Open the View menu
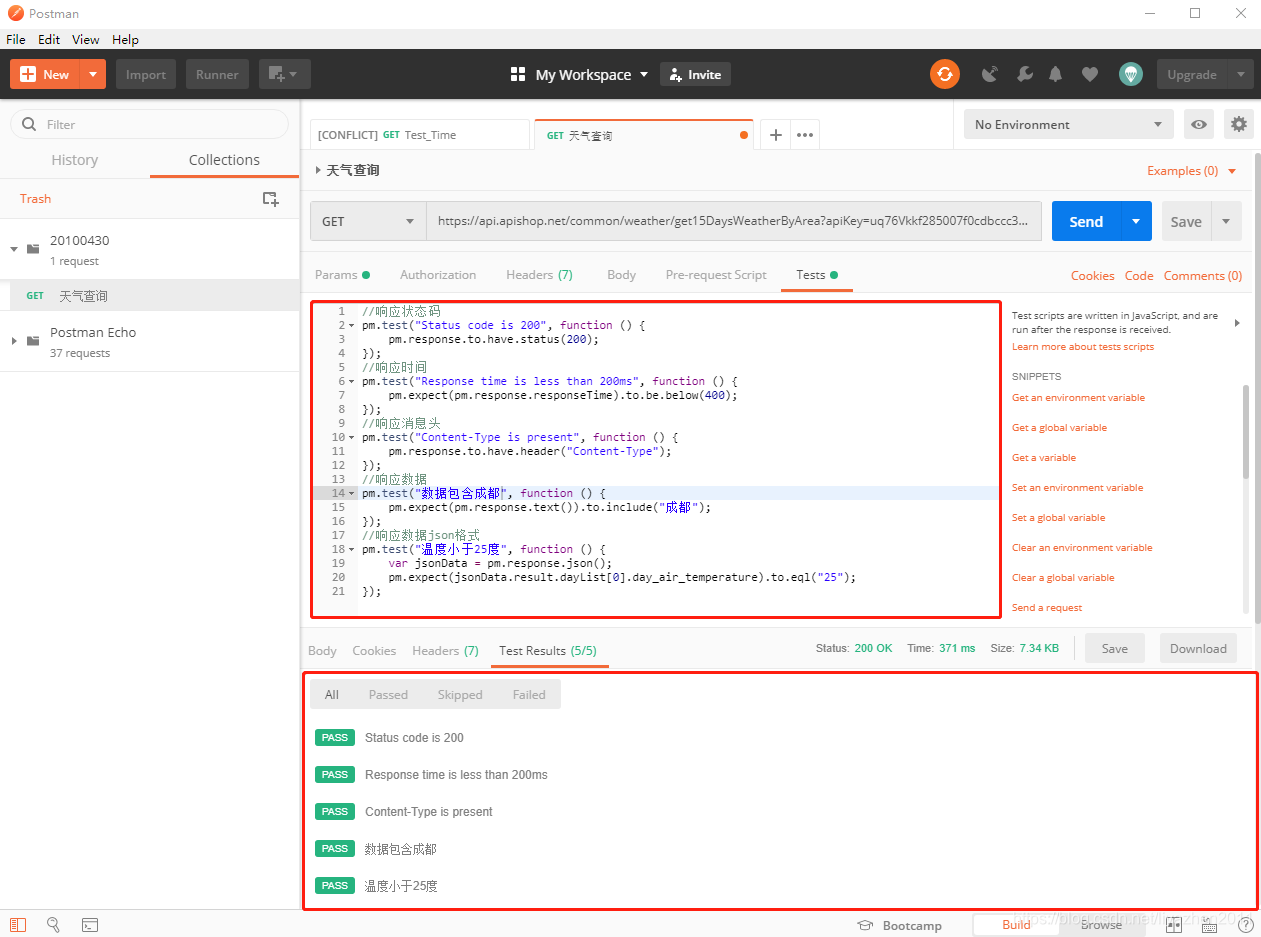This screenshot has height=937, width=1261. [x=86, y=39]
